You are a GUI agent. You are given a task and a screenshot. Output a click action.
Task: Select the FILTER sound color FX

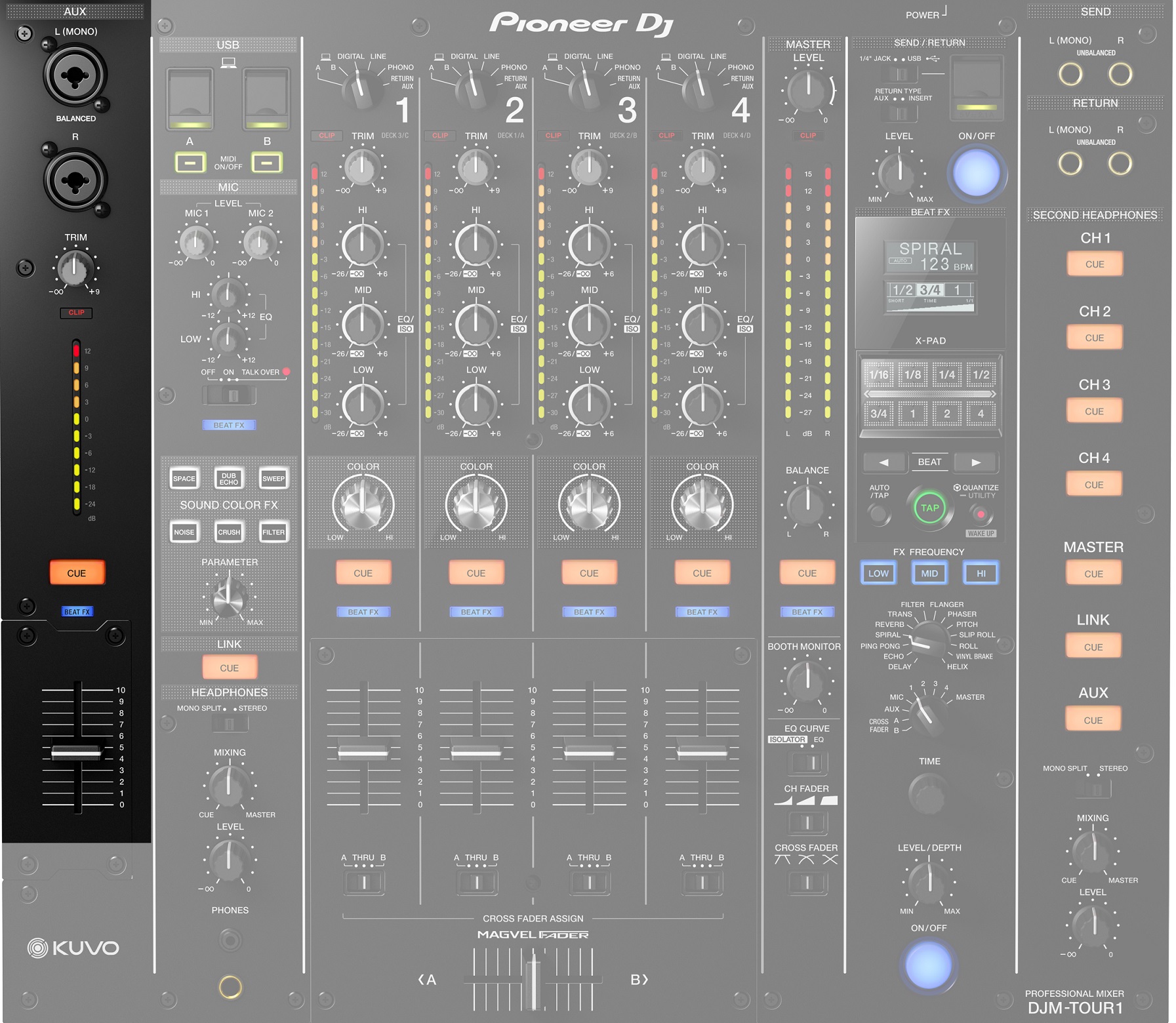(274, 532)
